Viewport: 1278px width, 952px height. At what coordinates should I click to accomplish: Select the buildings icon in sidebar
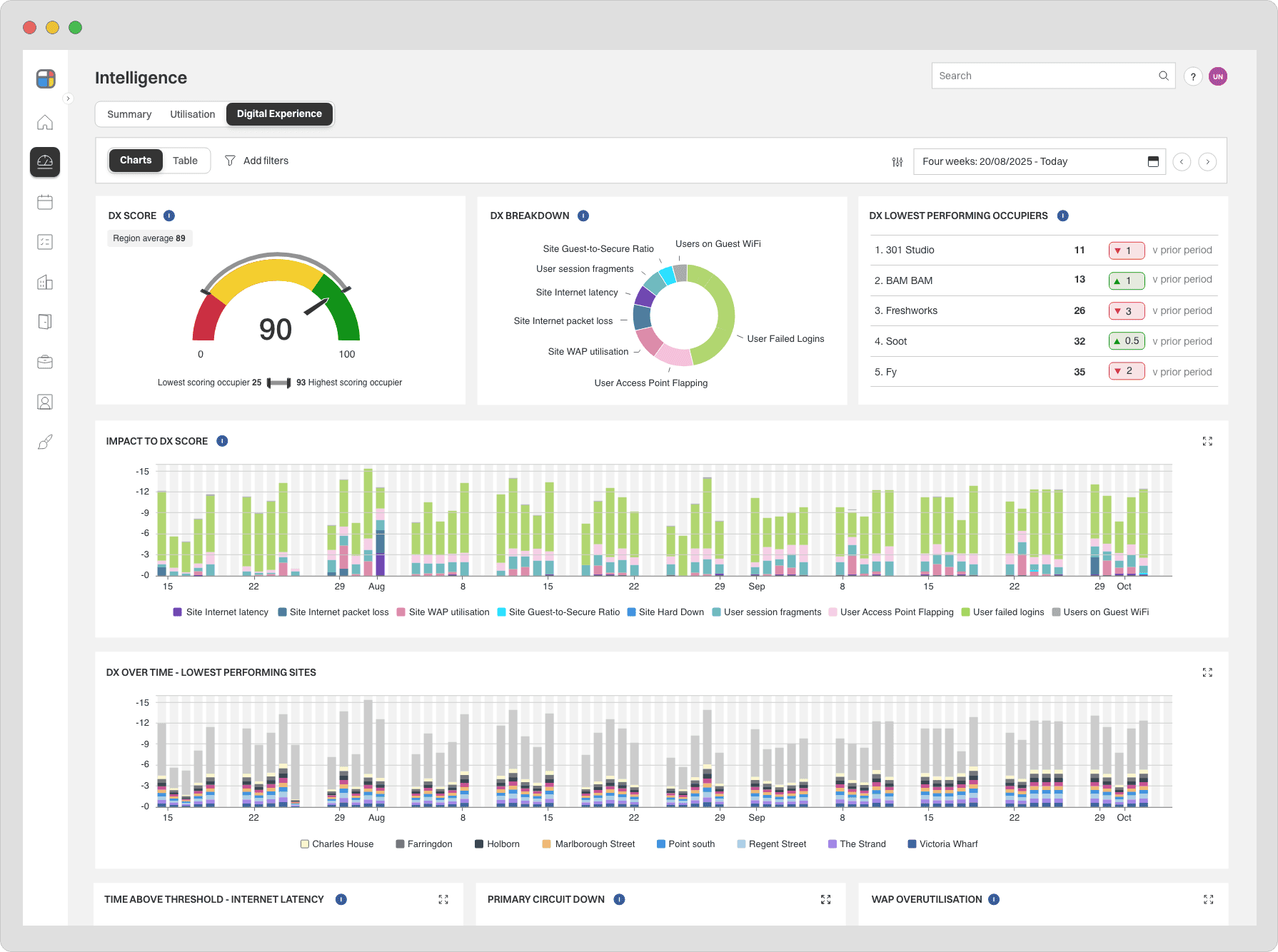click(x=45, y=282)
